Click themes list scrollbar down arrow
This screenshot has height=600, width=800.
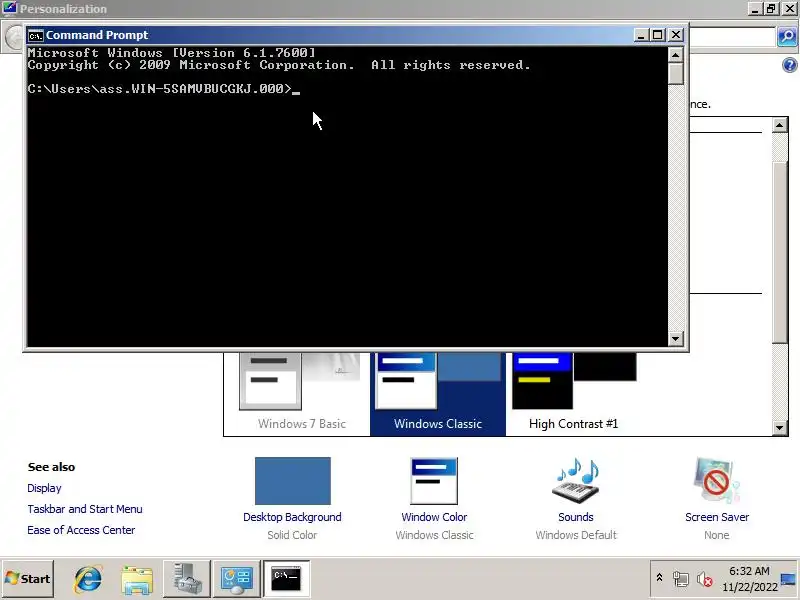click(x=780, y=428)
